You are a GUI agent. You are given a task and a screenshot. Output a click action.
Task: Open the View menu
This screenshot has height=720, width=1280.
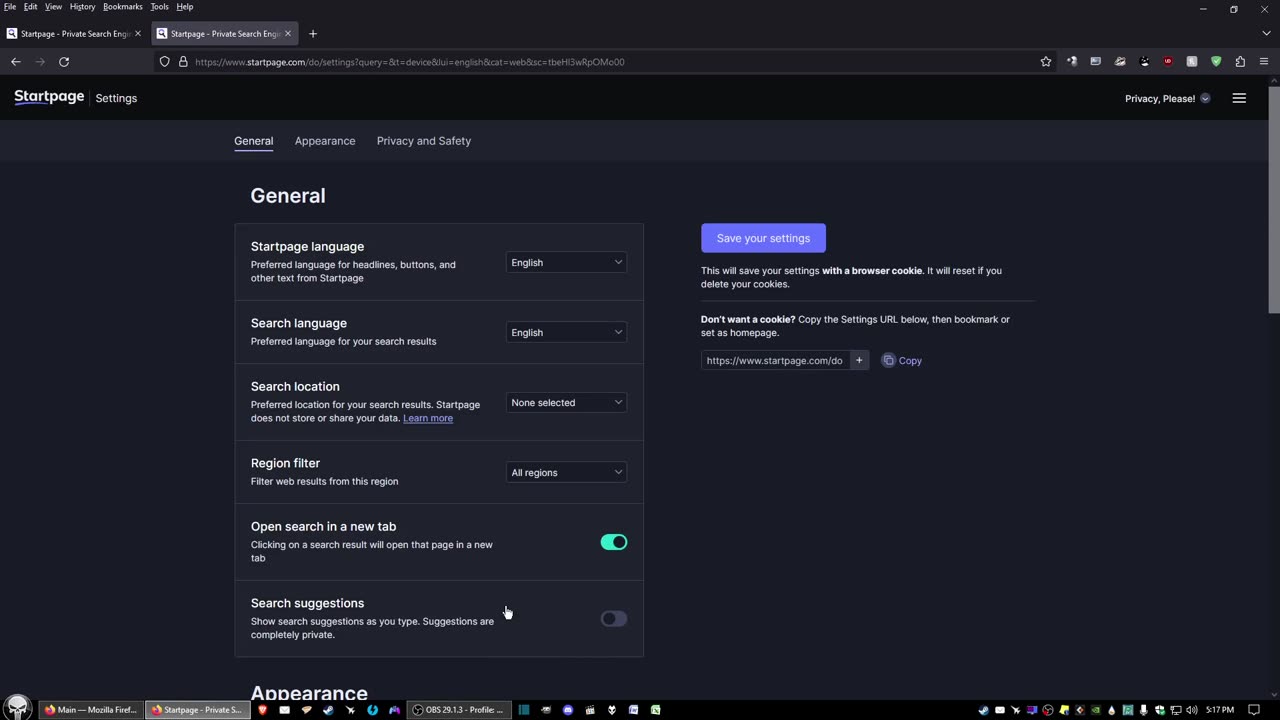53,7
